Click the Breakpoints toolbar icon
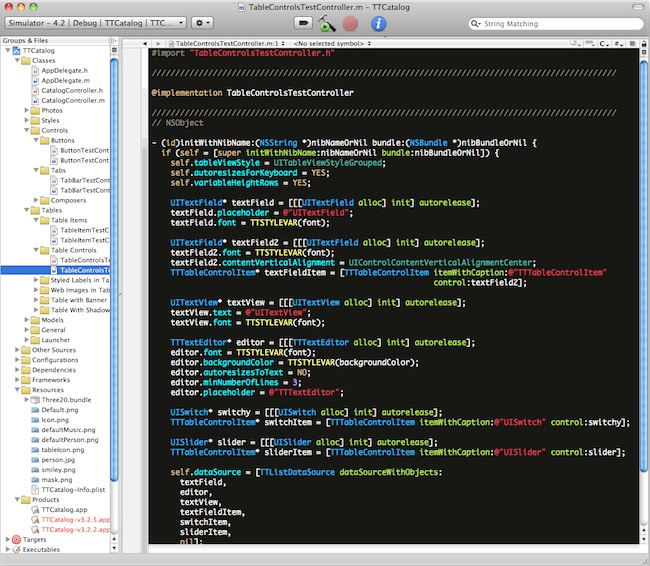 click(302, 22)
